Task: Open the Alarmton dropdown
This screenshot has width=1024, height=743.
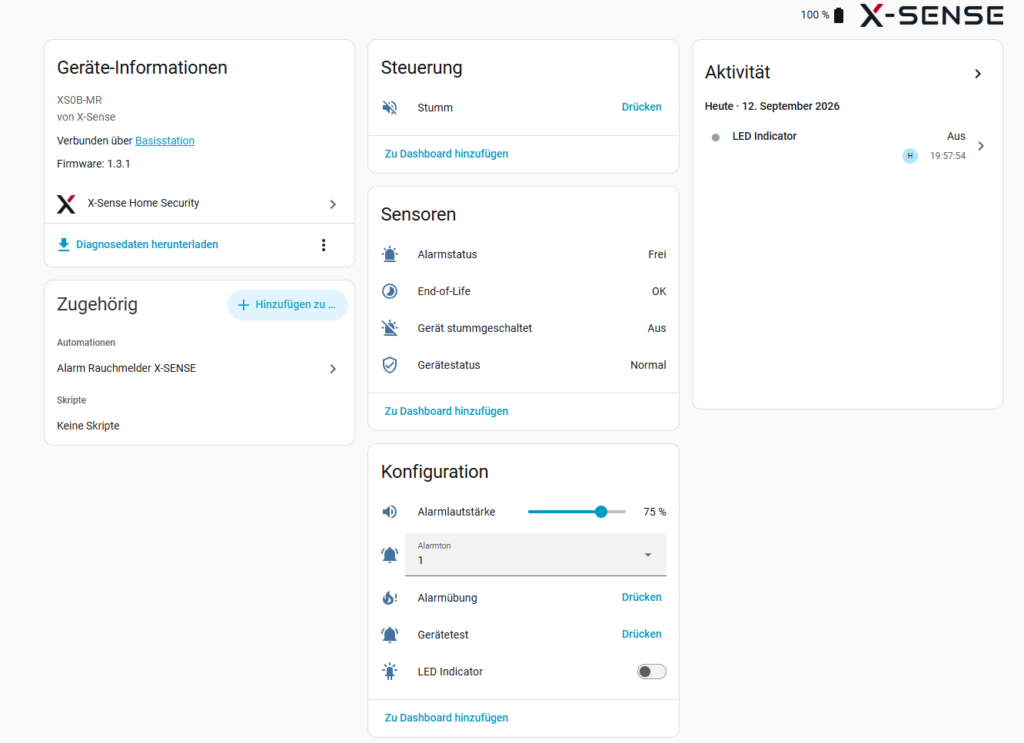Action: pyautogui.click(x=536, y=554)
